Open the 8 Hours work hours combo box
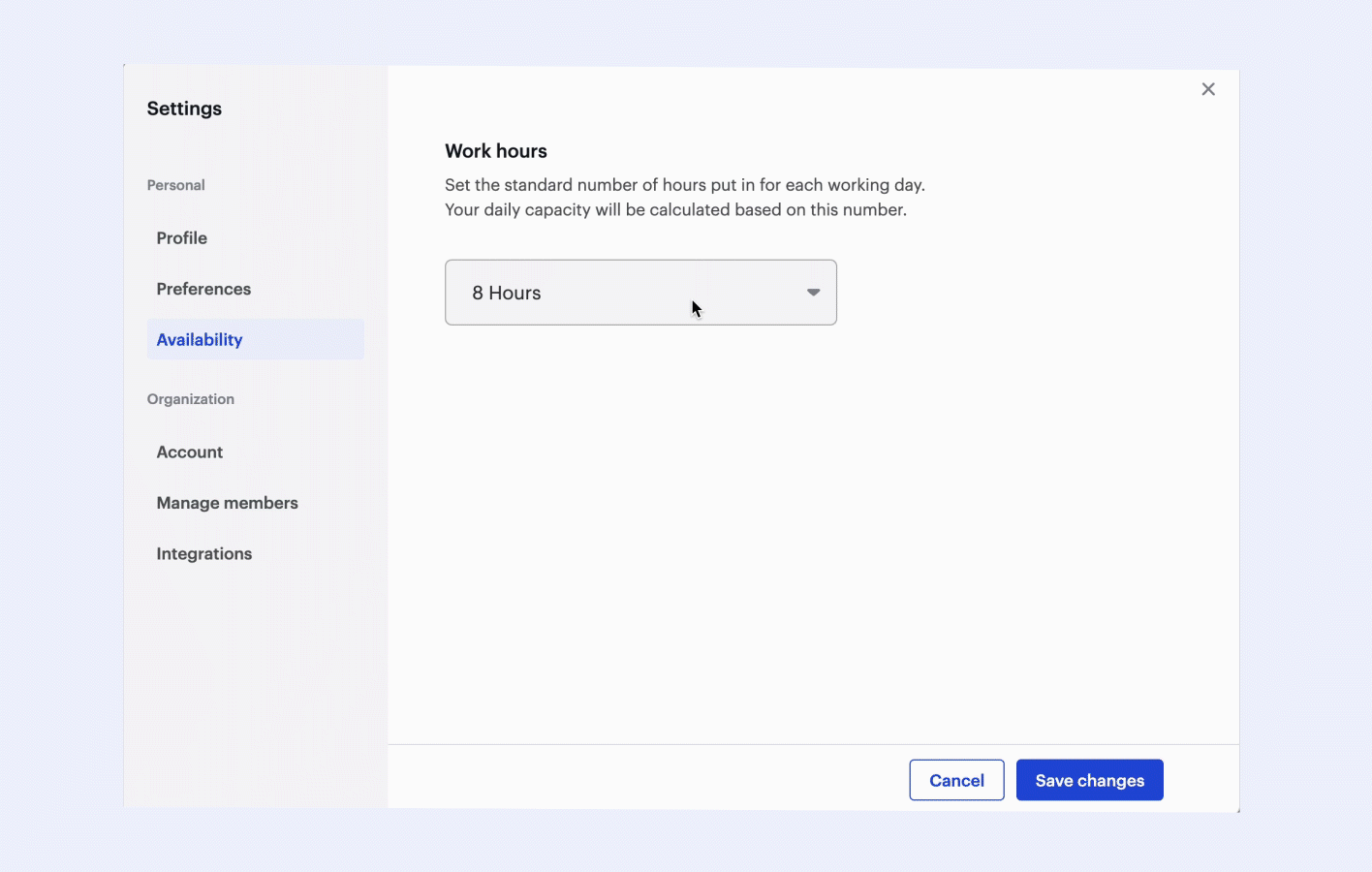The width and height of the screenshot is (1372, 872). tap(620, 293)
